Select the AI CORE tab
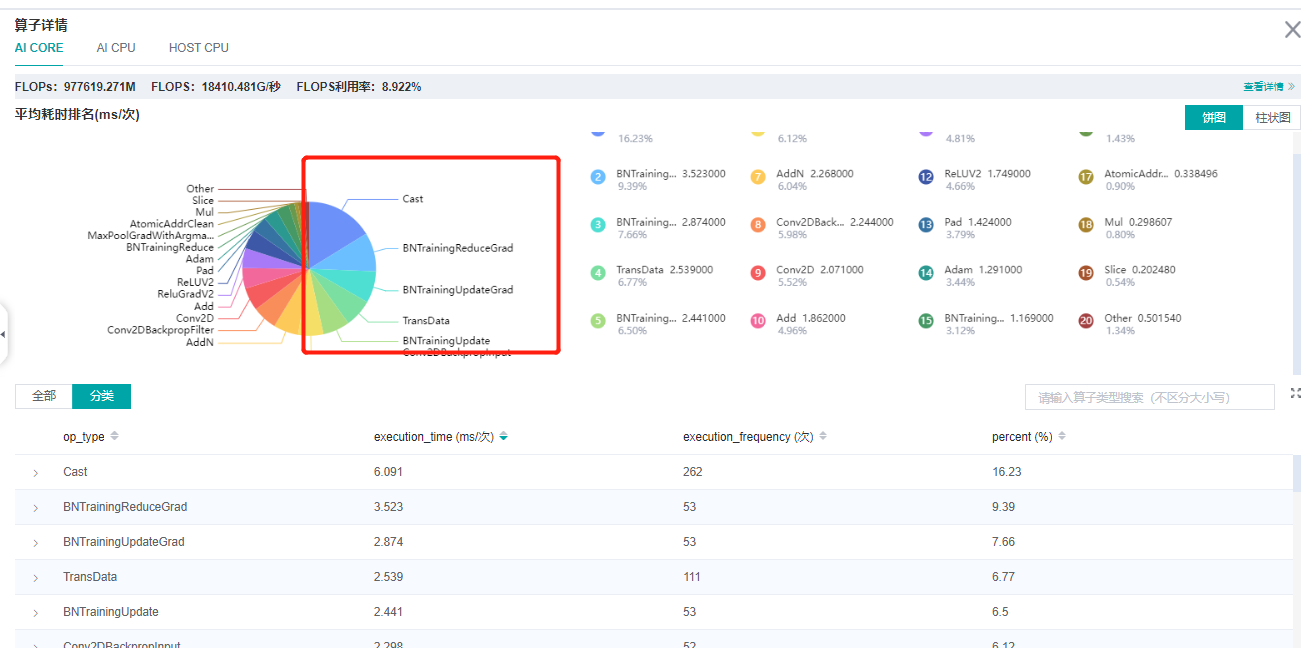This screenshot has height=653, width=1310. [x=39, y=48]
